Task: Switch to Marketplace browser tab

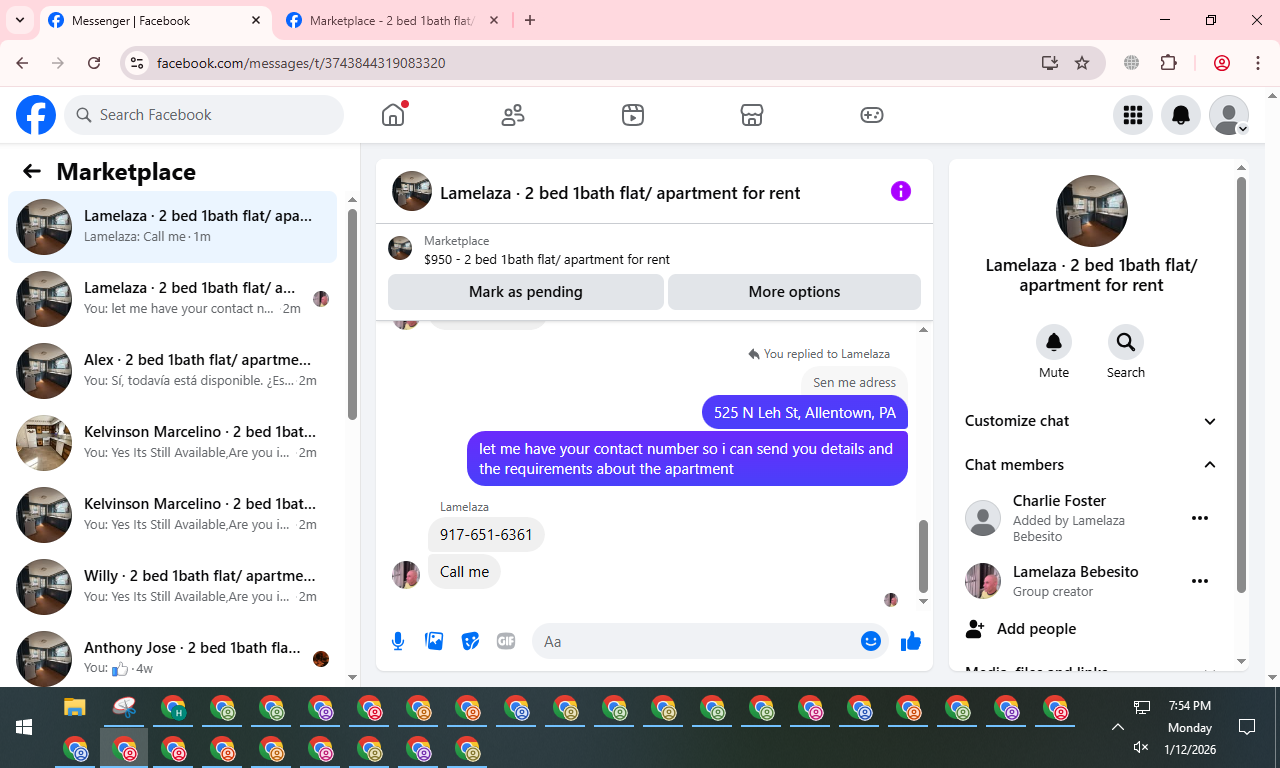Action: 393,20
